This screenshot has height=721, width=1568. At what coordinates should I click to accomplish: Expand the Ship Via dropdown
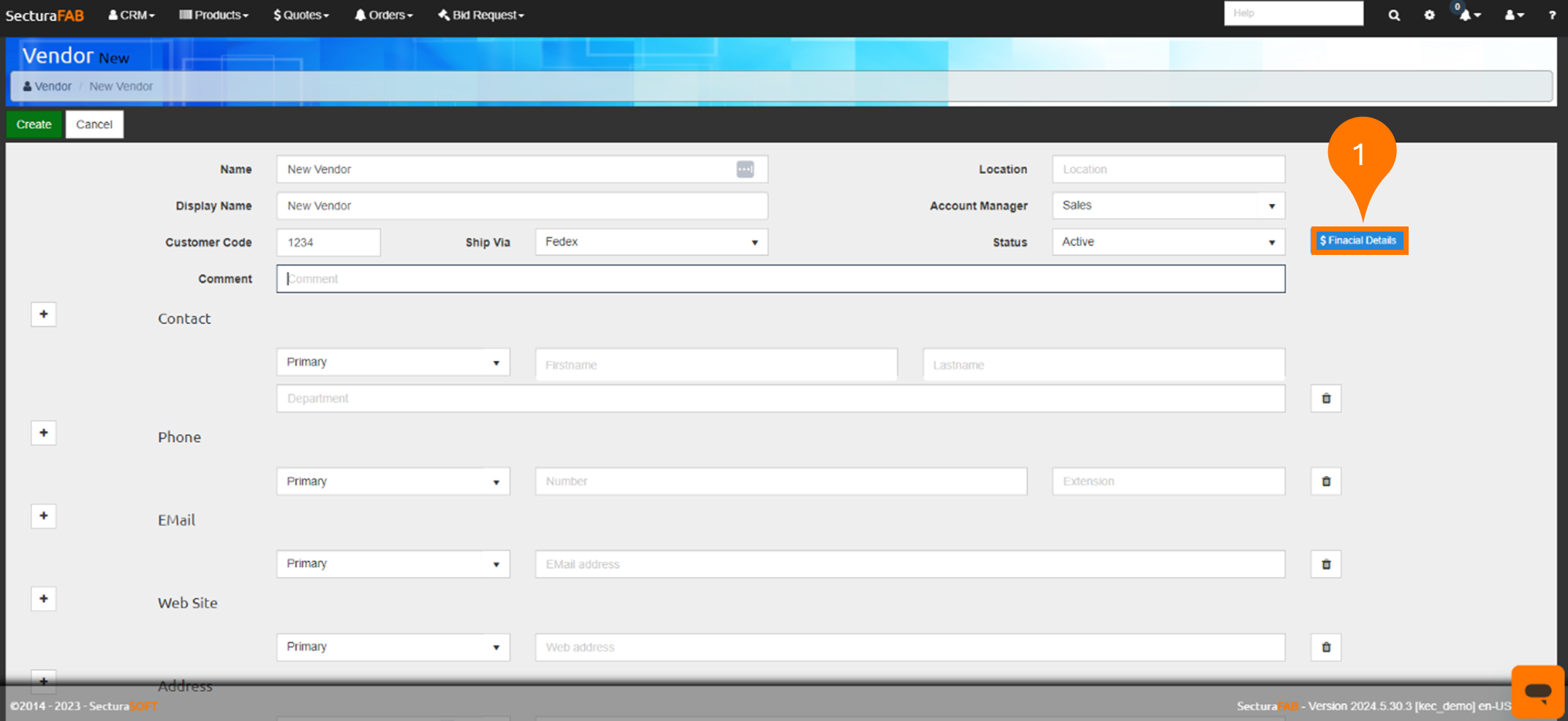click(651, 243)
